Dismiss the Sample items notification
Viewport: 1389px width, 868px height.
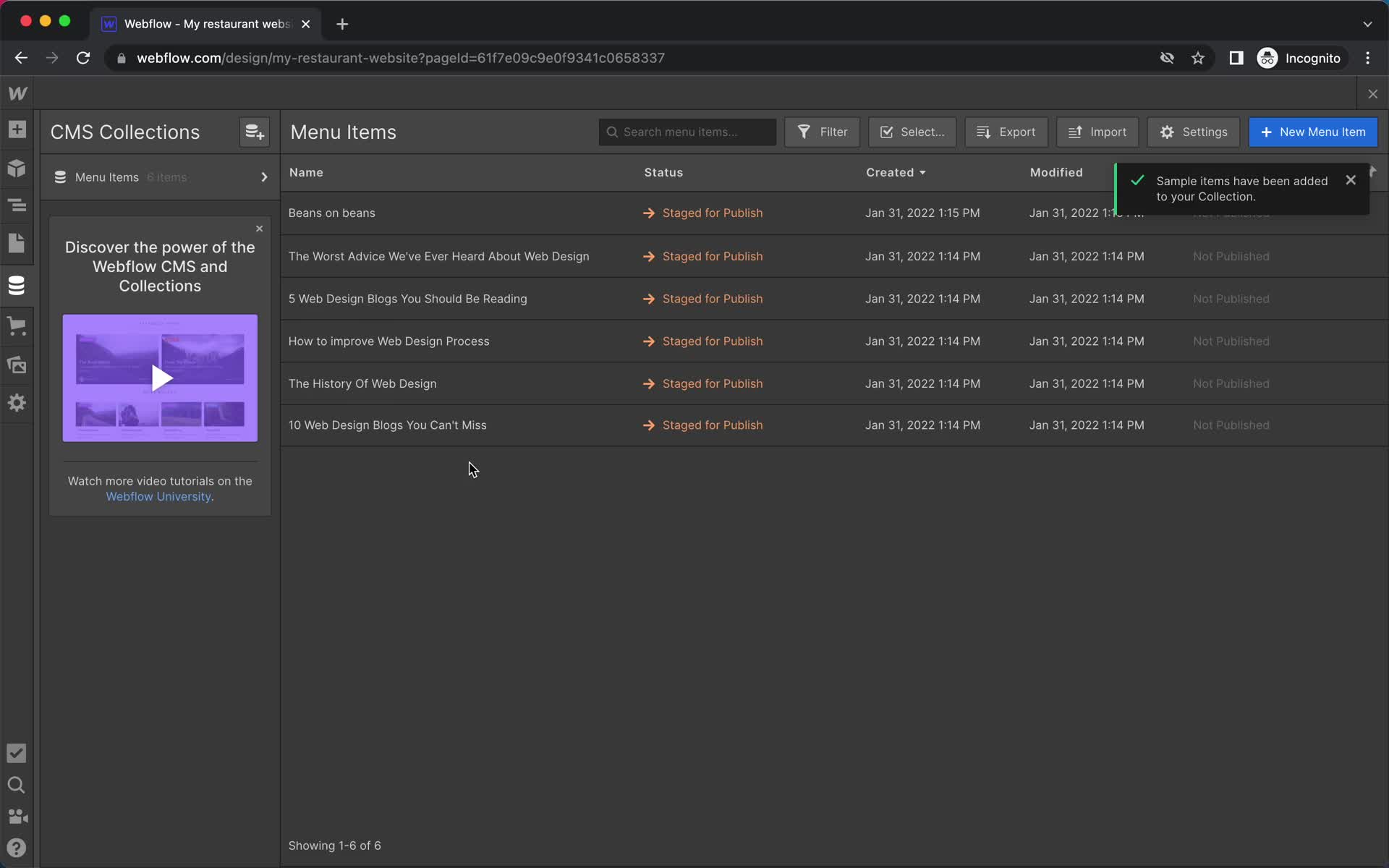pos(1351,180)
